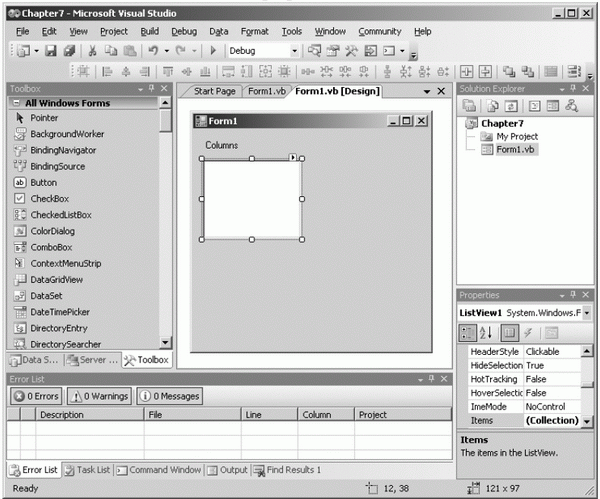This screenshot has width=600, height=499.
Task: Open the Command Window tab
Action: (159, 470)
